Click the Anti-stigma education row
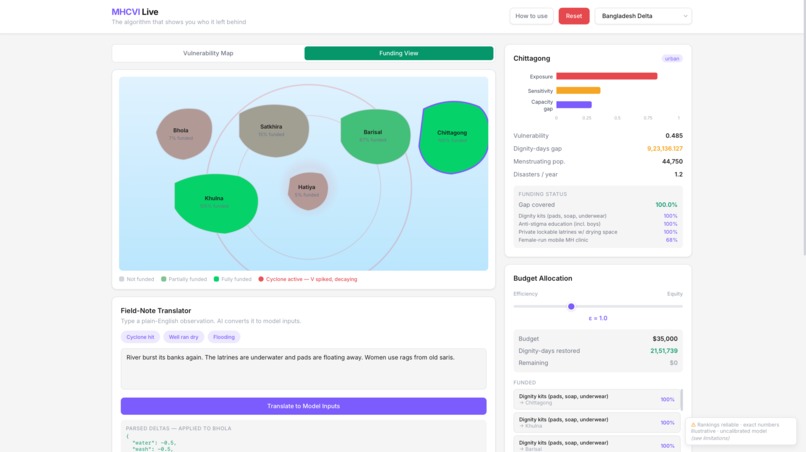Image resolution: width=806 pixels, height=452 pixels. pos(597,224)
